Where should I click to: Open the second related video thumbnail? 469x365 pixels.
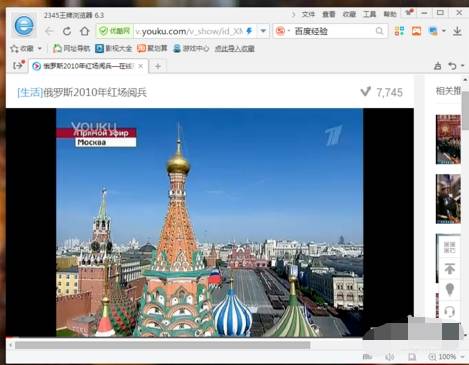pos(448,199)
